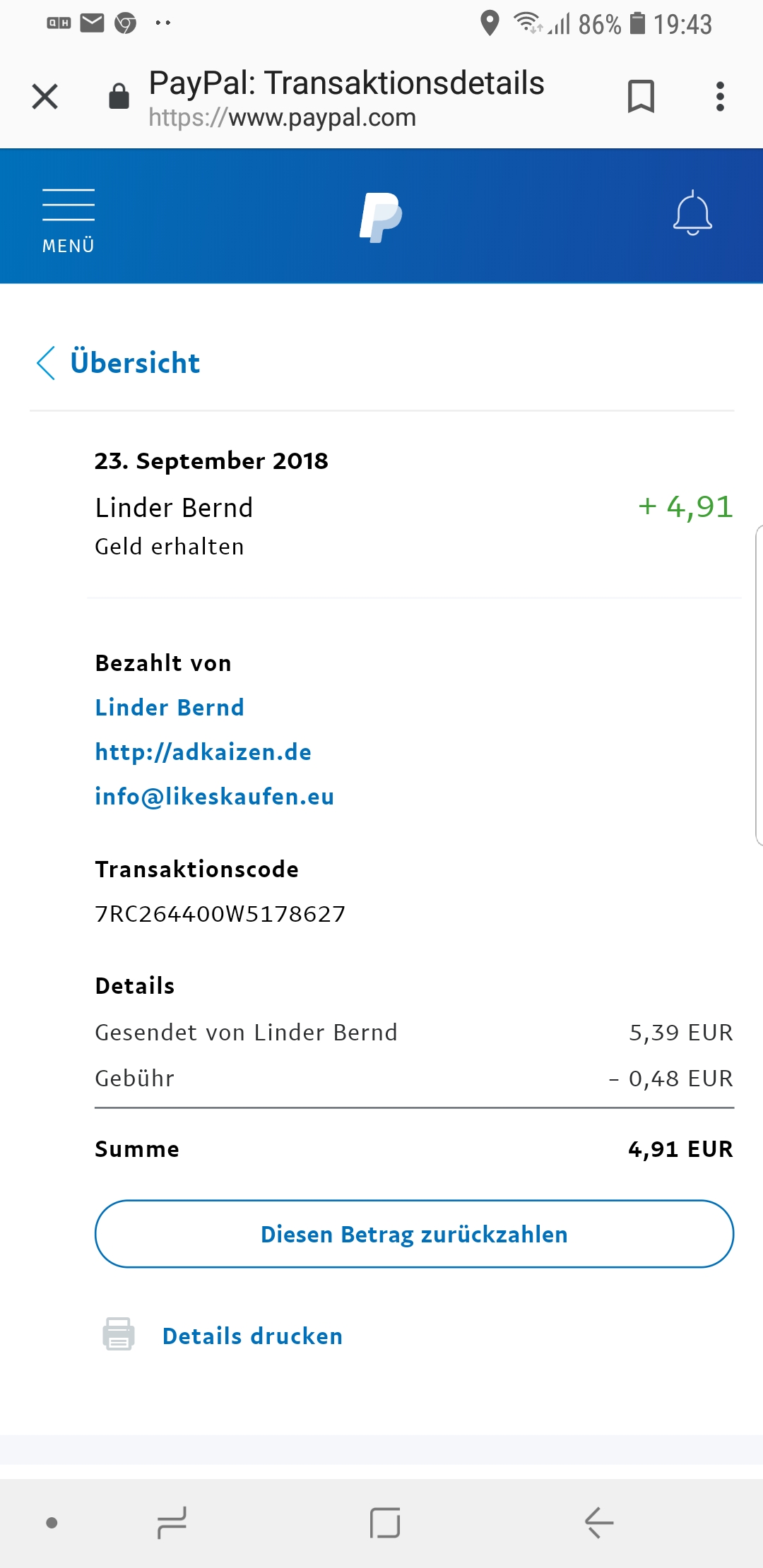Tap the Android recent apps button
The width and height of the screenshot is (763, 1568).
[x=172, y=1522]
